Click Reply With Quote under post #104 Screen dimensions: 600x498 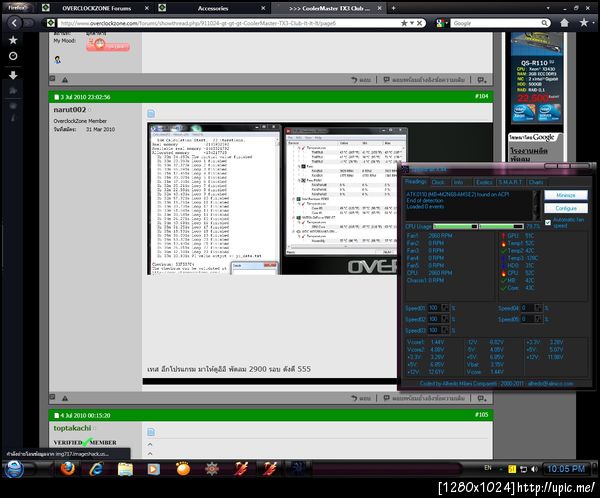tap(424, 398)
